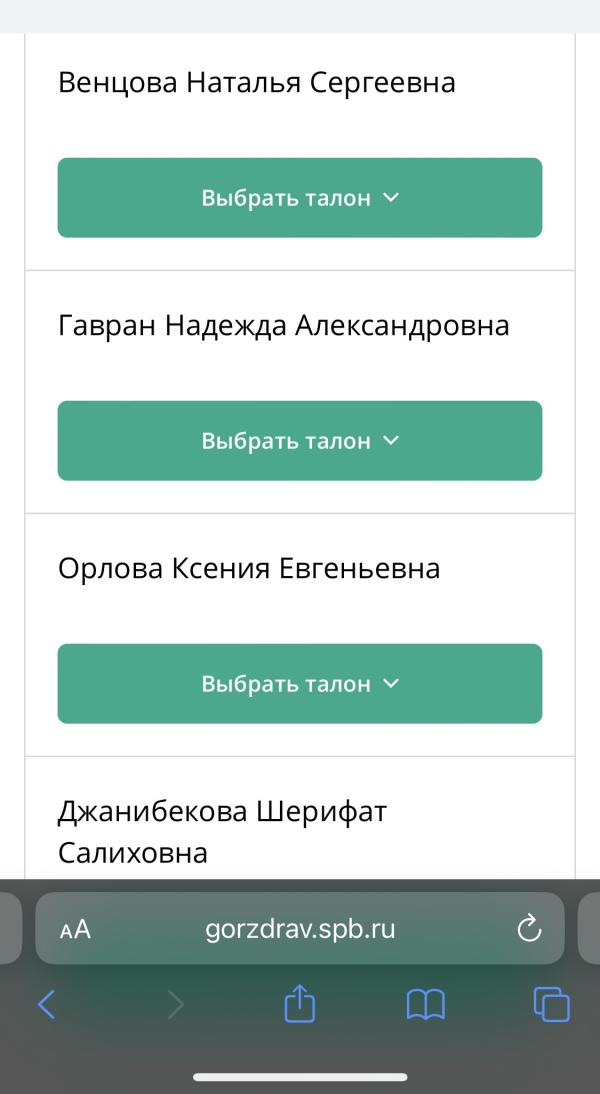Image resolution: width=600 pixels, height=1094 pixels.
Task: Open the AA reader text-size menu
Action: click(75, 929)
